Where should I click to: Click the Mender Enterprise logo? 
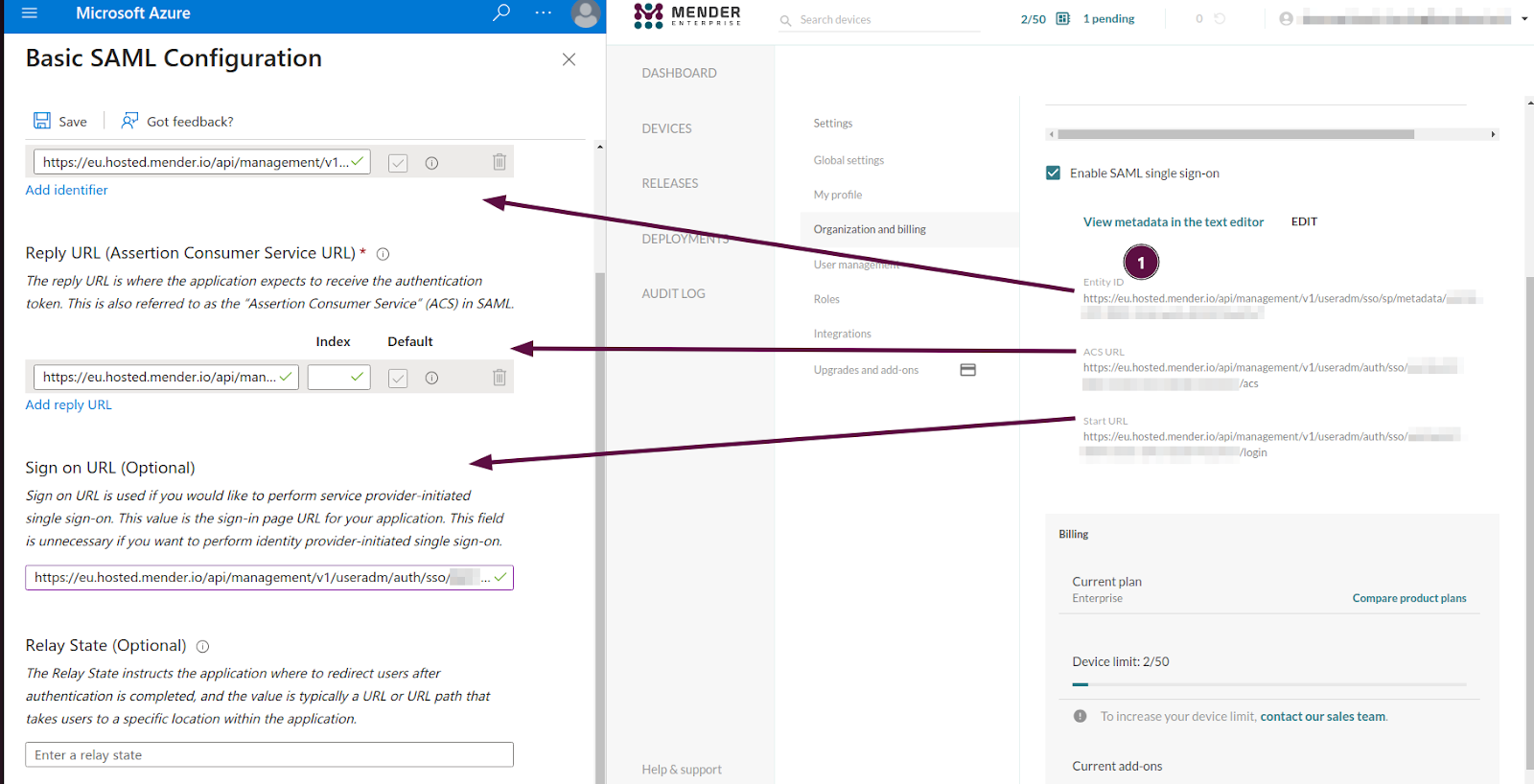click(x=687, y=15)
